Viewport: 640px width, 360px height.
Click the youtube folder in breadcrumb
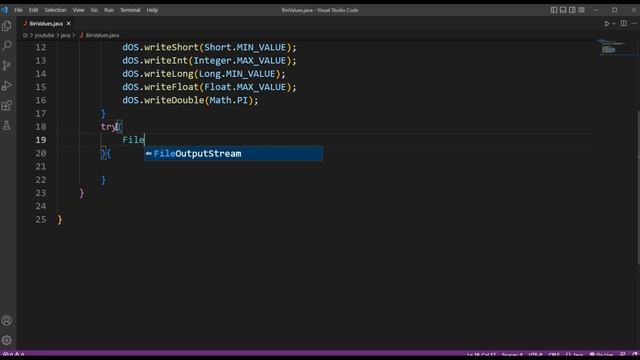[x=44, y=36]
